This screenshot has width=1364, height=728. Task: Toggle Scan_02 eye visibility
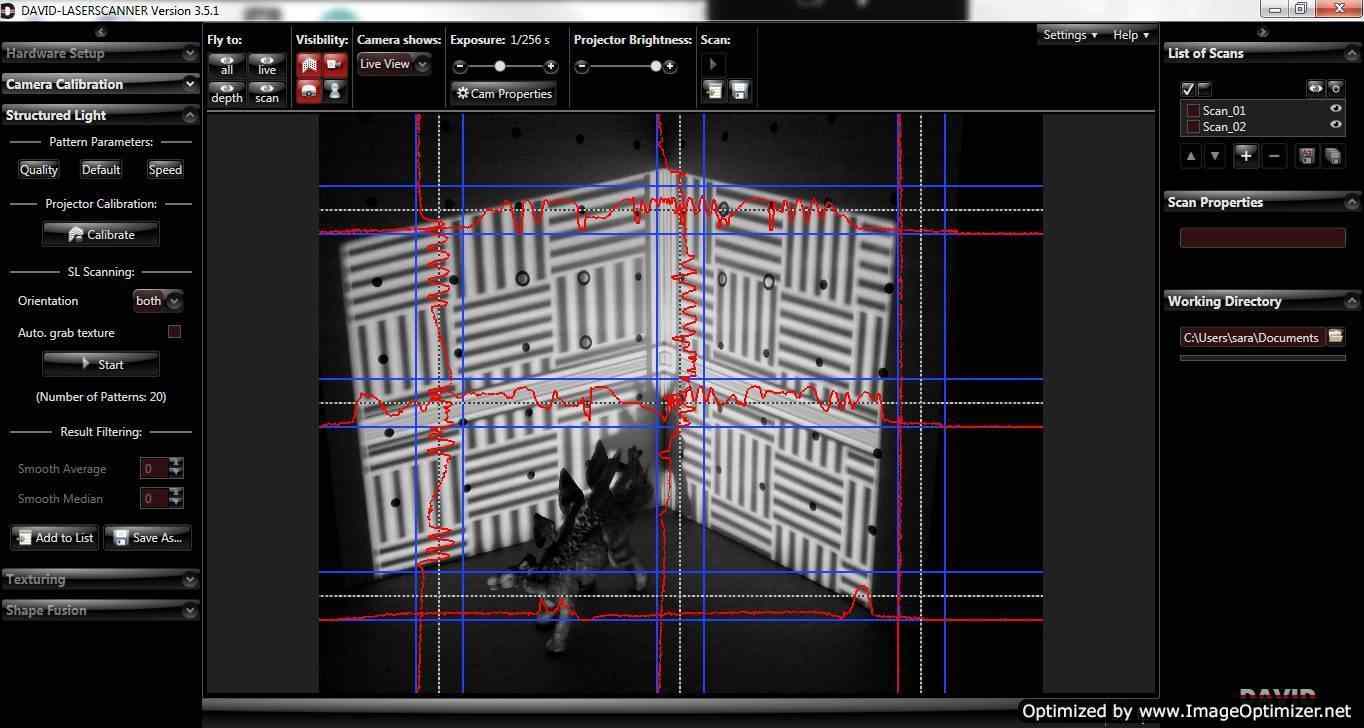point(1335,125)
